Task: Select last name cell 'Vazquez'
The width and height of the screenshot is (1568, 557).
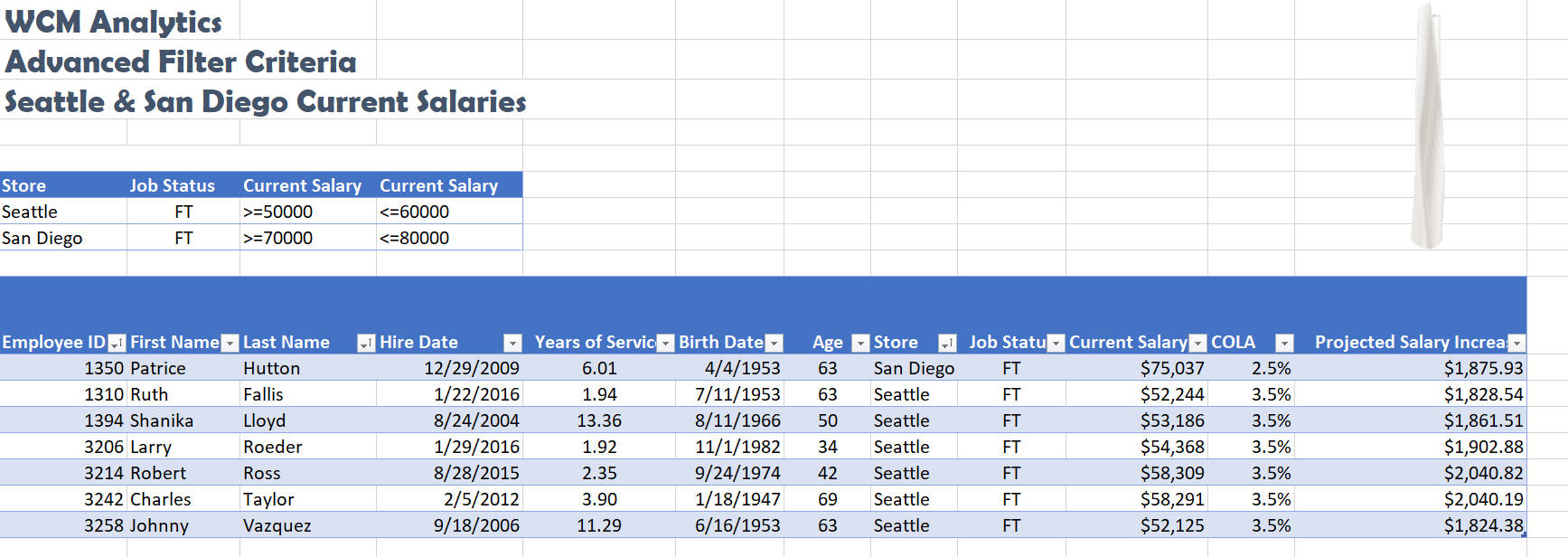Action: click(308, 525)
